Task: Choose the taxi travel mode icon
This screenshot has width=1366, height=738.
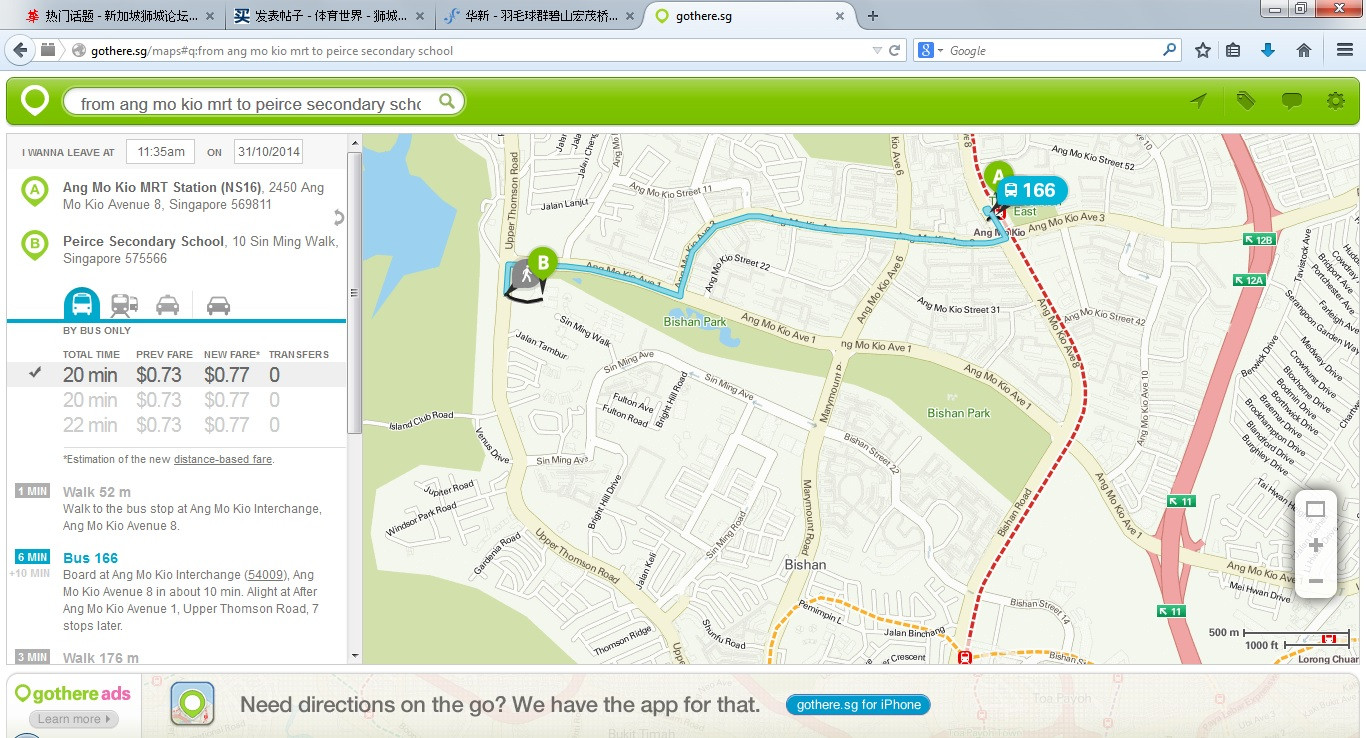Action: [x=168, y=305]
